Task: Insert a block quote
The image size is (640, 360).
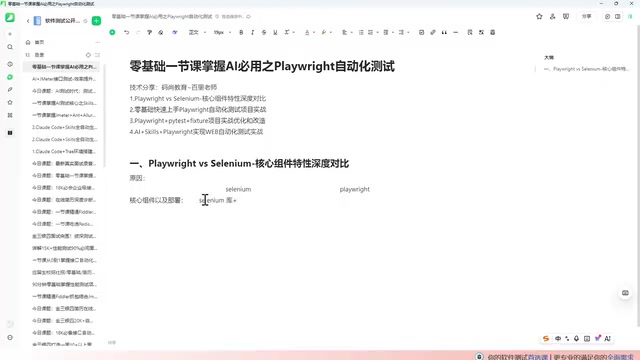Action: pyautogui.click(x=444, y=32)
